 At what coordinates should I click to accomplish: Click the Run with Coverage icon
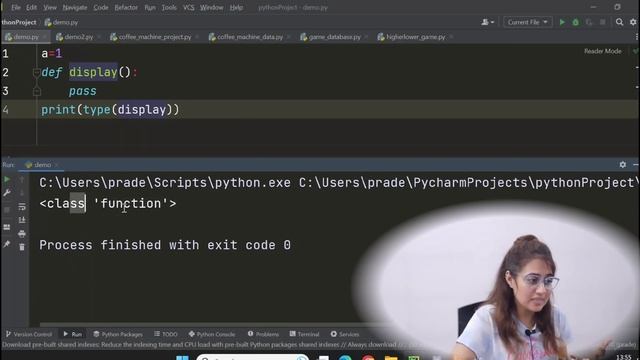coord(589,22)
